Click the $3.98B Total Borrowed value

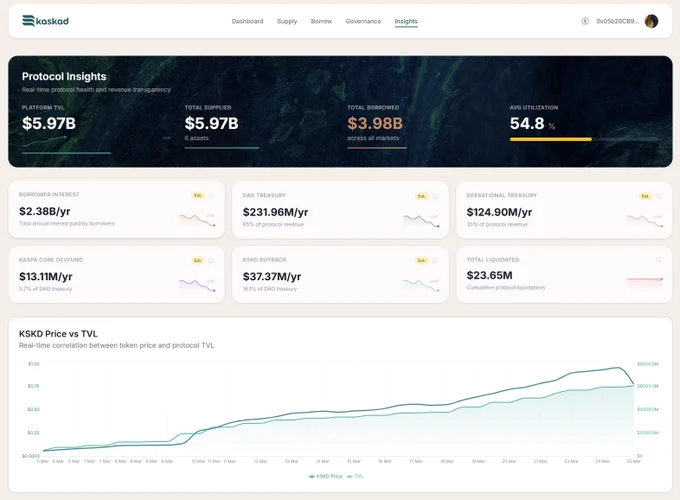tap(375, 123)
